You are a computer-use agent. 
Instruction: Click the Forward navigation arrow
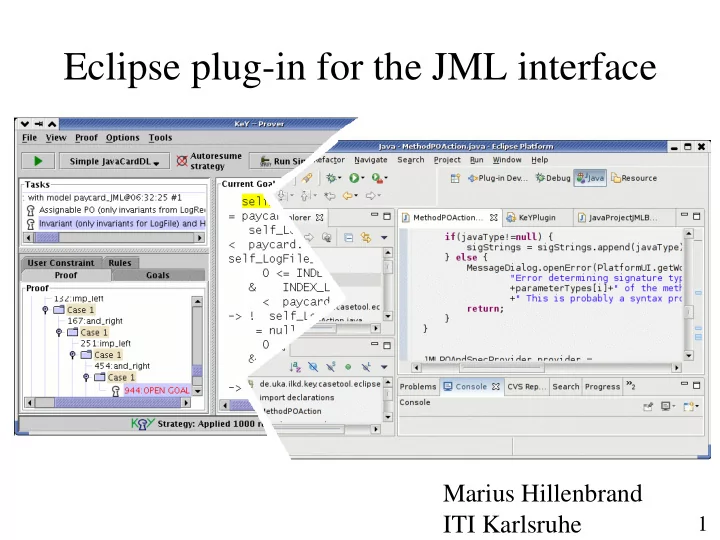click(x=371, y=196)
